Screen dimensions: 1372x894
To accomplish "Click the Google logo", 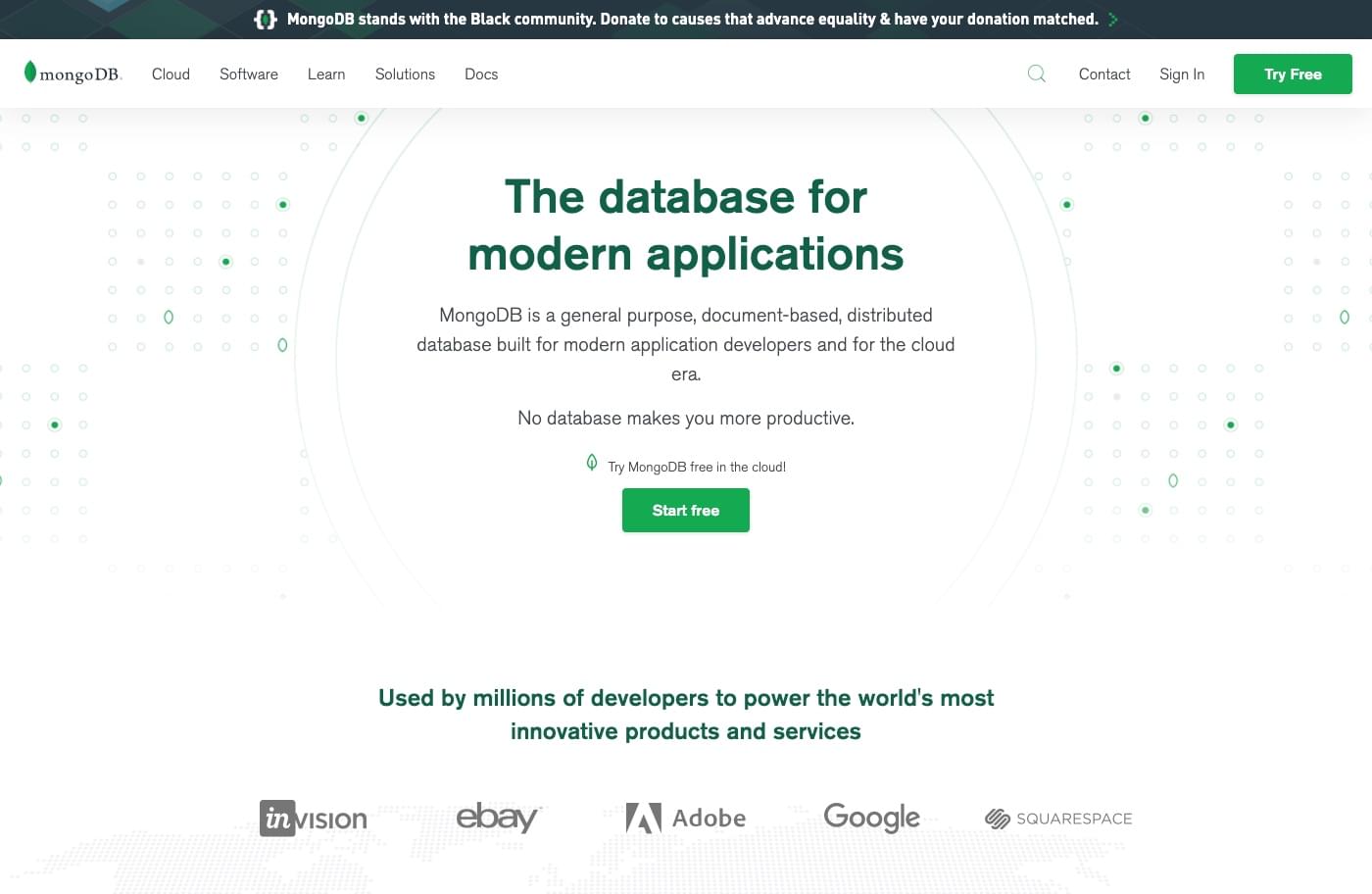I will pyautogui.click(x=871, y=817).
